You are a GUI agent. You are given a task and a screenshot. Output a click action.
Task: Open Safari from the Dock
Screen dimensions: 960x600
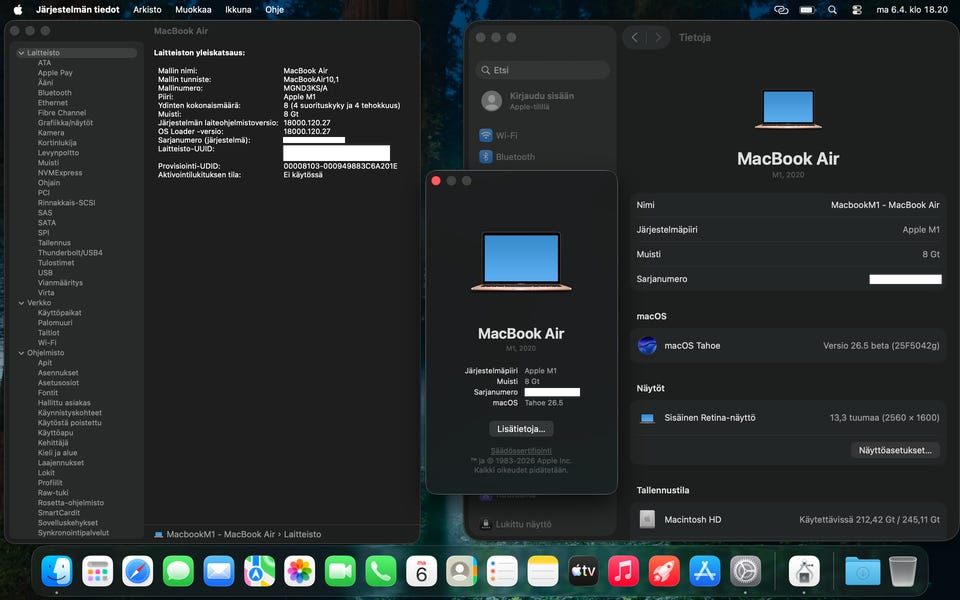pos(138,571)
